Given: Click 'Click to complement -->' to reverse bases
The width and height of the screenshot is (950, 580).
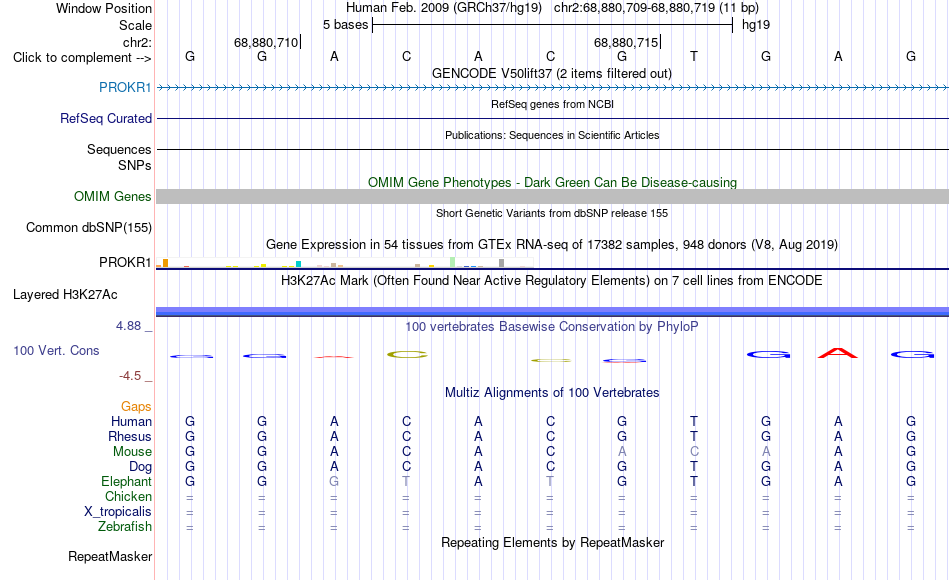Looking at the screenshot, I should [82, 58].
